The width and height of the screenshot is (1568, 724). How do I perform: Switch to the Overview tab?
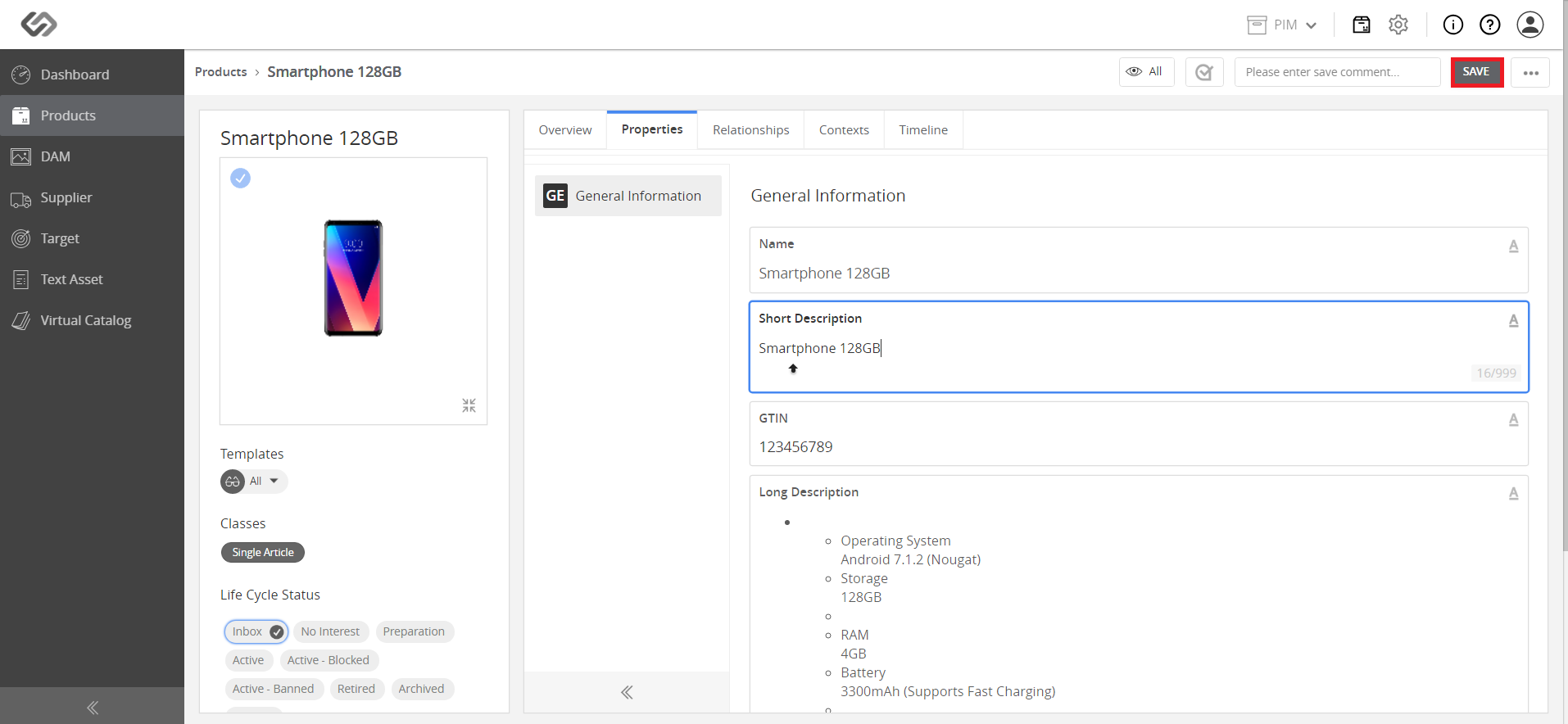click(565, 130)
